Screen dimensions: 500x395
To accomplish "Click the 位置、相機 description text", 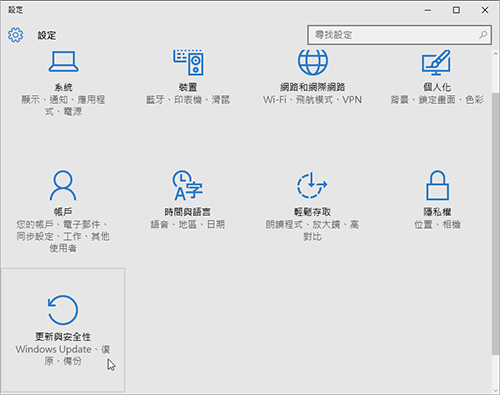I will pos(437,224).
